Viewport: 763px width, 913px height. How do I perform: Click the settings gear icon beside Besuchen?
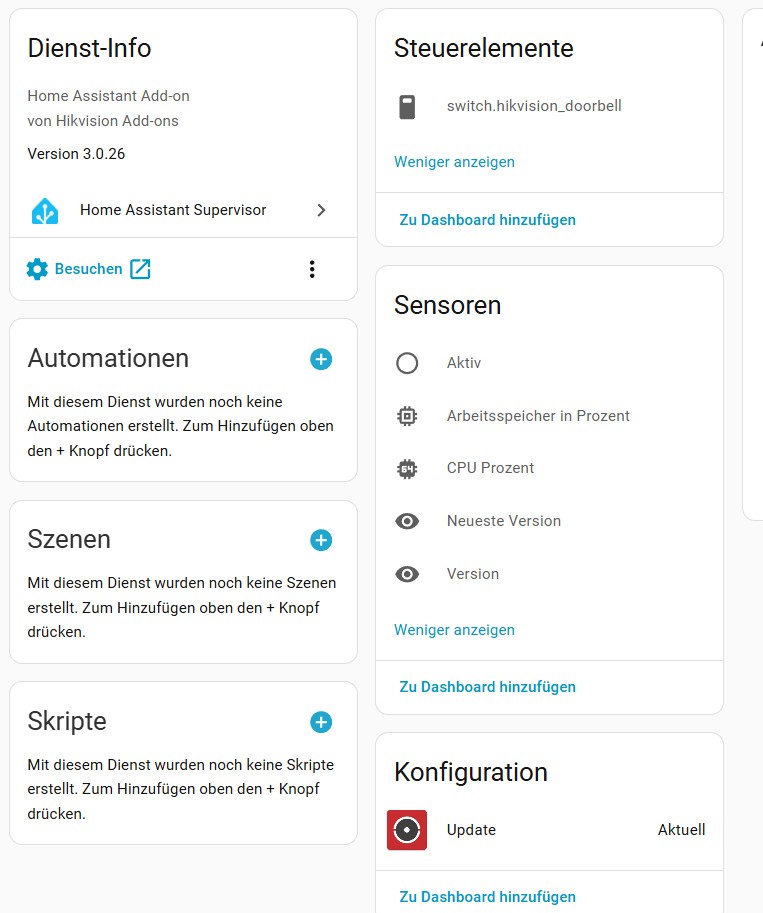[x=37, y=269]
